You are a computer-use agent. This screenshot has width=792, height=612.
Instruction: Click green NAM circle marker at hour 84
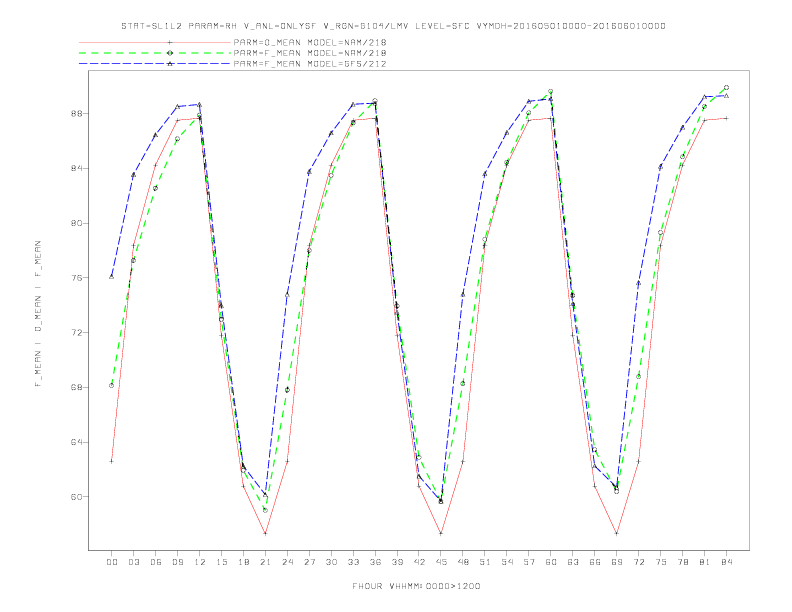tap(727, 87)
